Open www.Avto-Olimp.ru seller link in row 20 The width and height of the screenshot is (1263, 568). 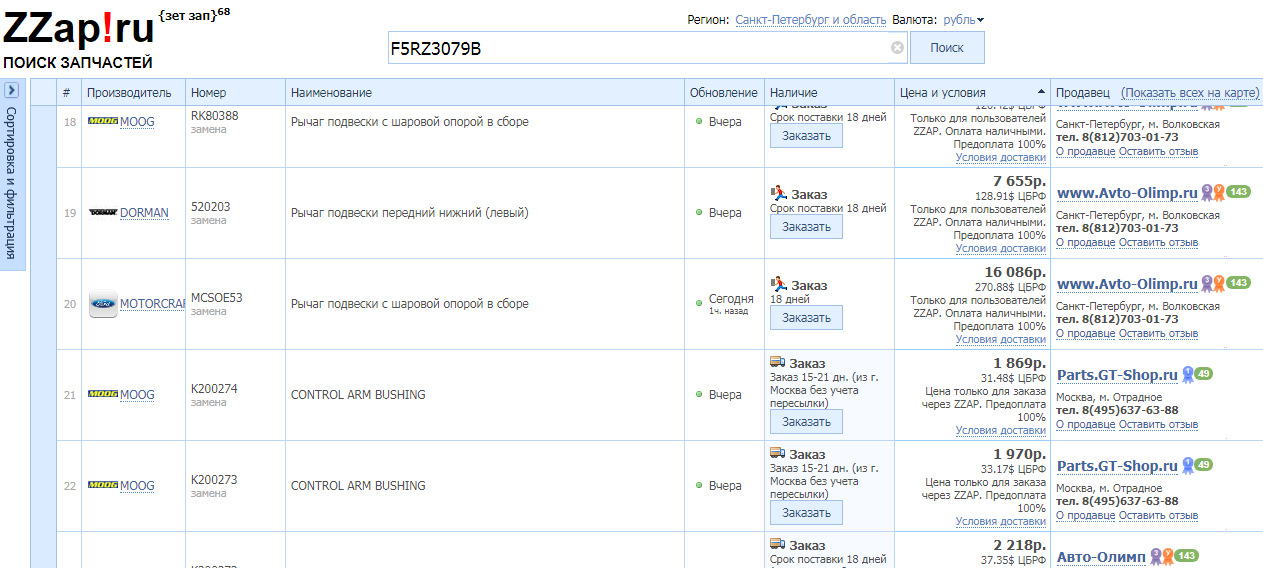coord(1127,284)
